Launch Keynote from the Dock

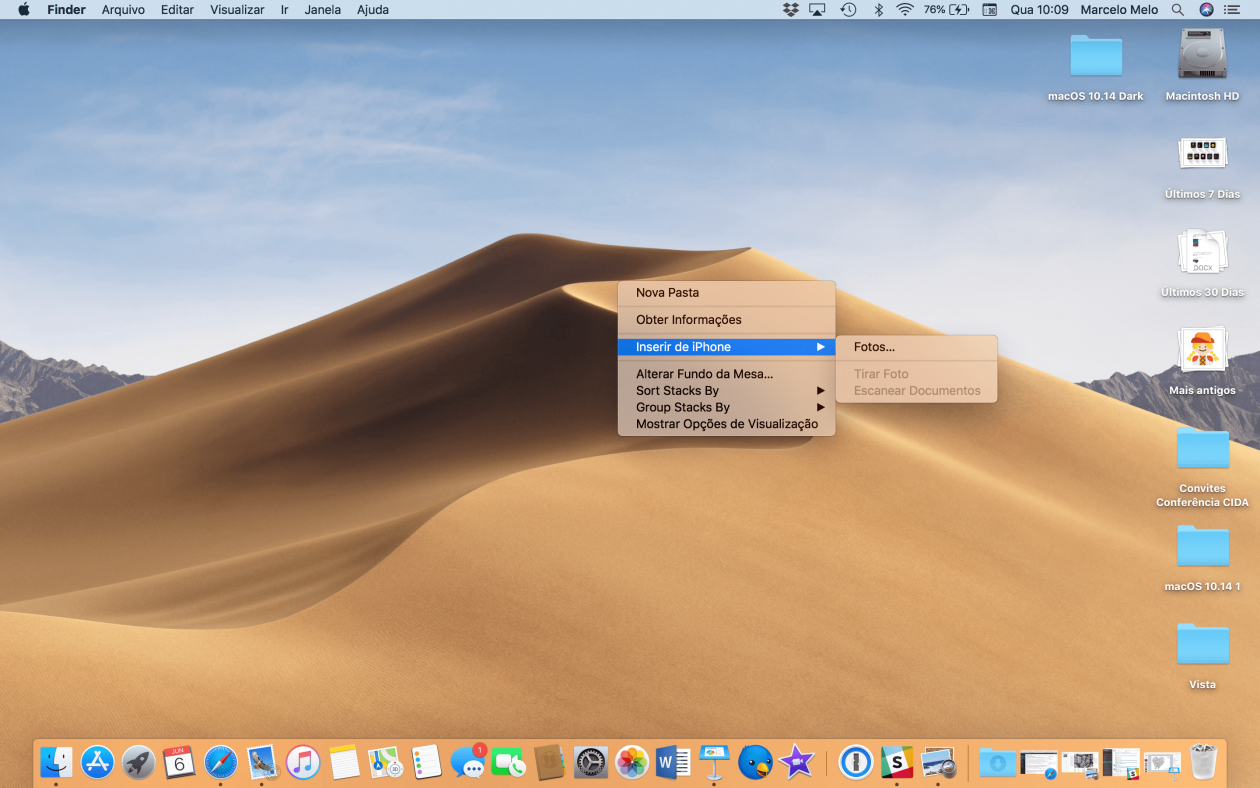714,762
